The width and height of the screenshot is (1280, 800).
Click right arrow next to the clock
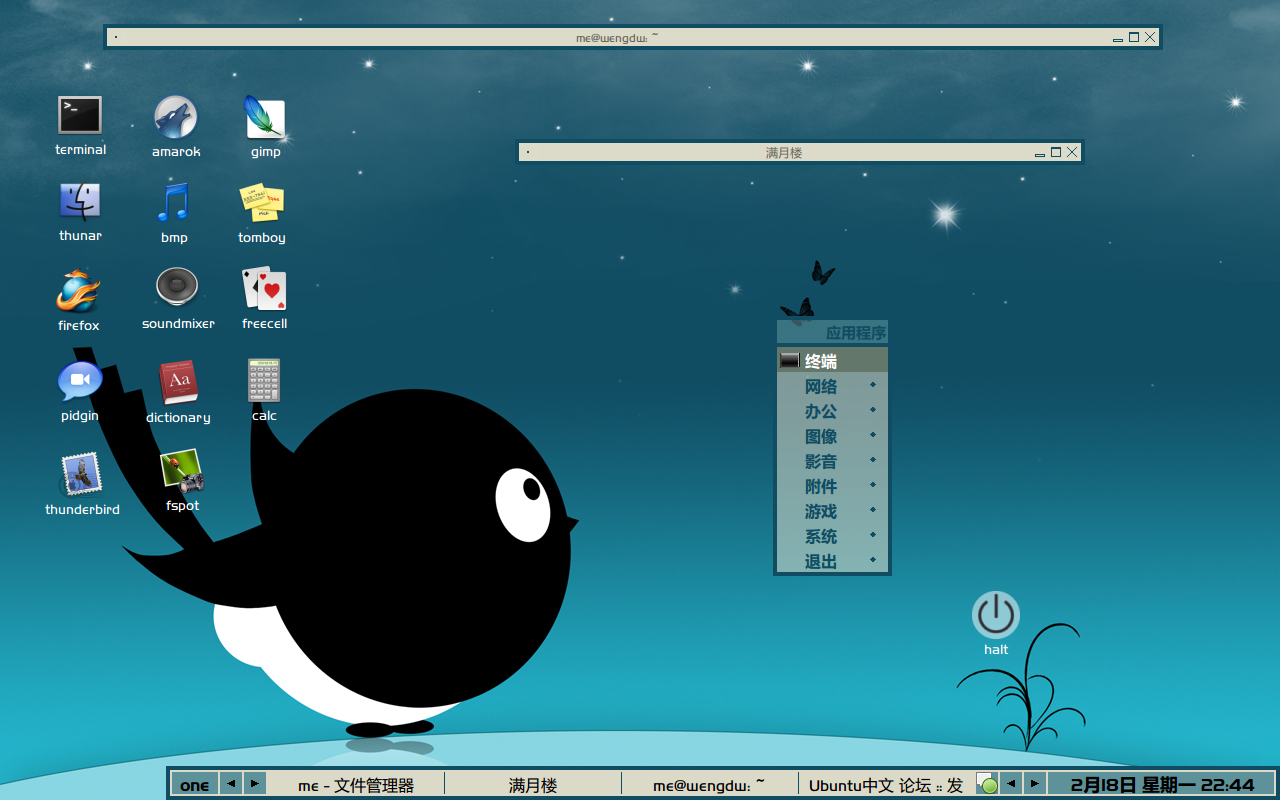coord(1035,784)
